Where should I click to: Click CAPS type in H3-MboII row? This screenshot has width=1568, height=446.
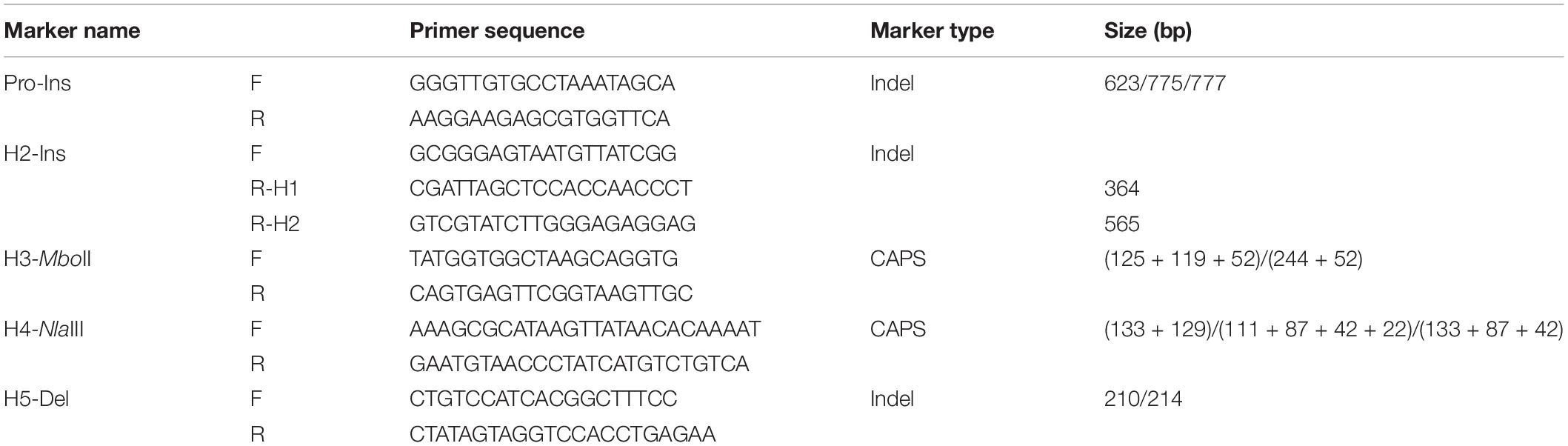click(x=898, y=259)
